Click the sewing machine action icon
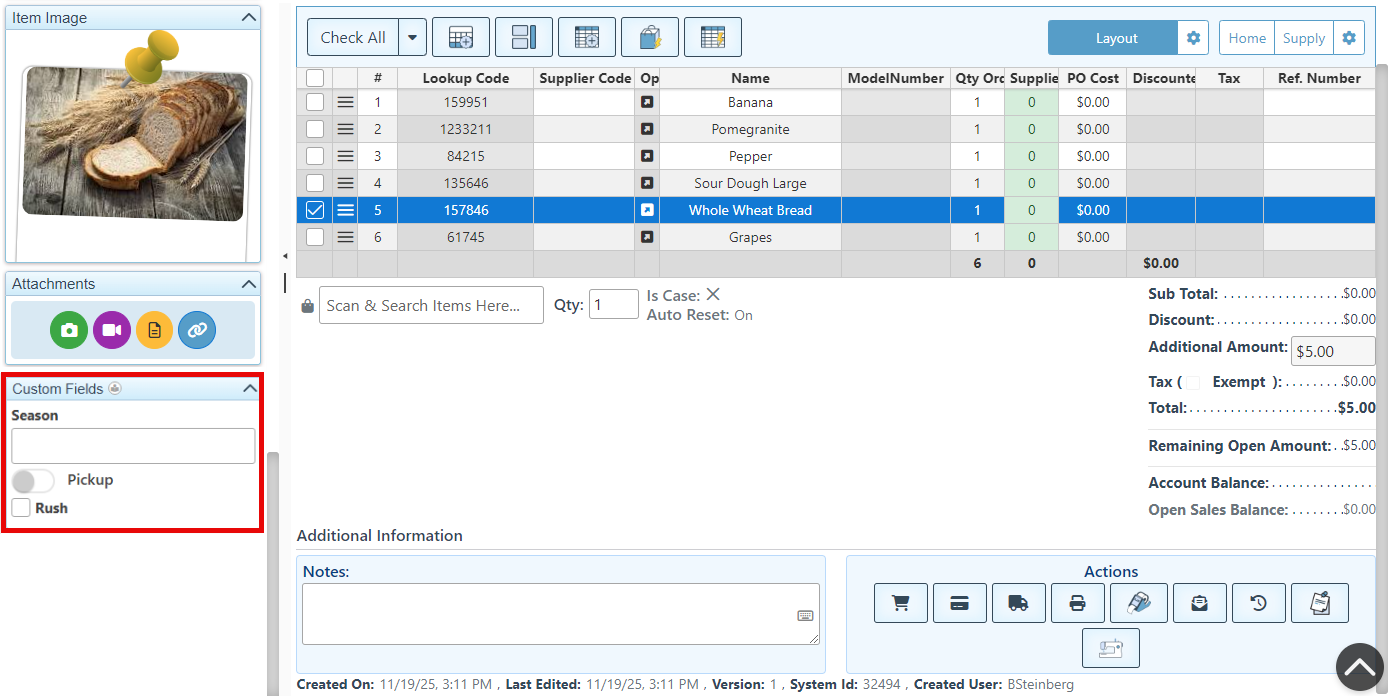 pos(1110,648)
